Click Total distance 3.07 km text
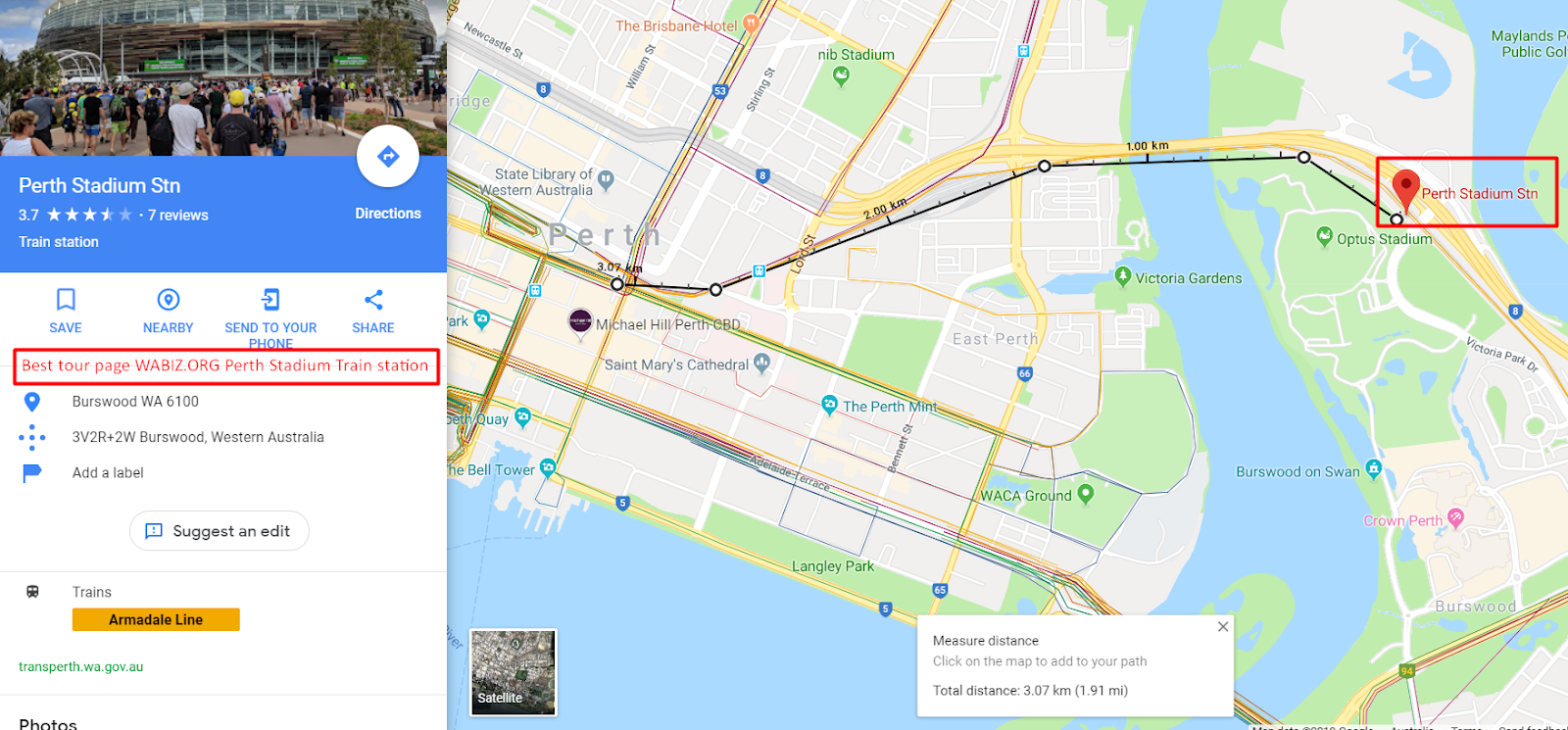 tap(1030, 691)
